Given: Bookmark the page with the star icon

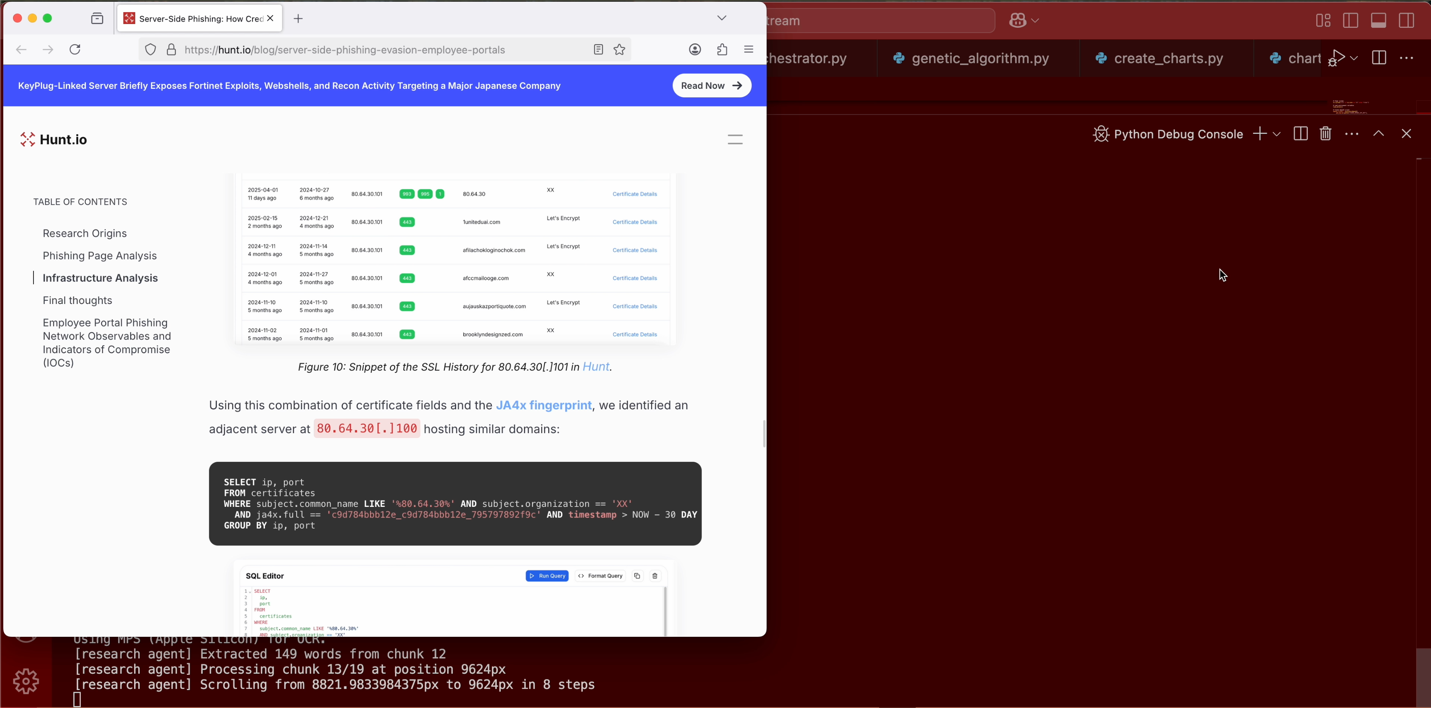Looking at the screenshot, I should 619,50.
